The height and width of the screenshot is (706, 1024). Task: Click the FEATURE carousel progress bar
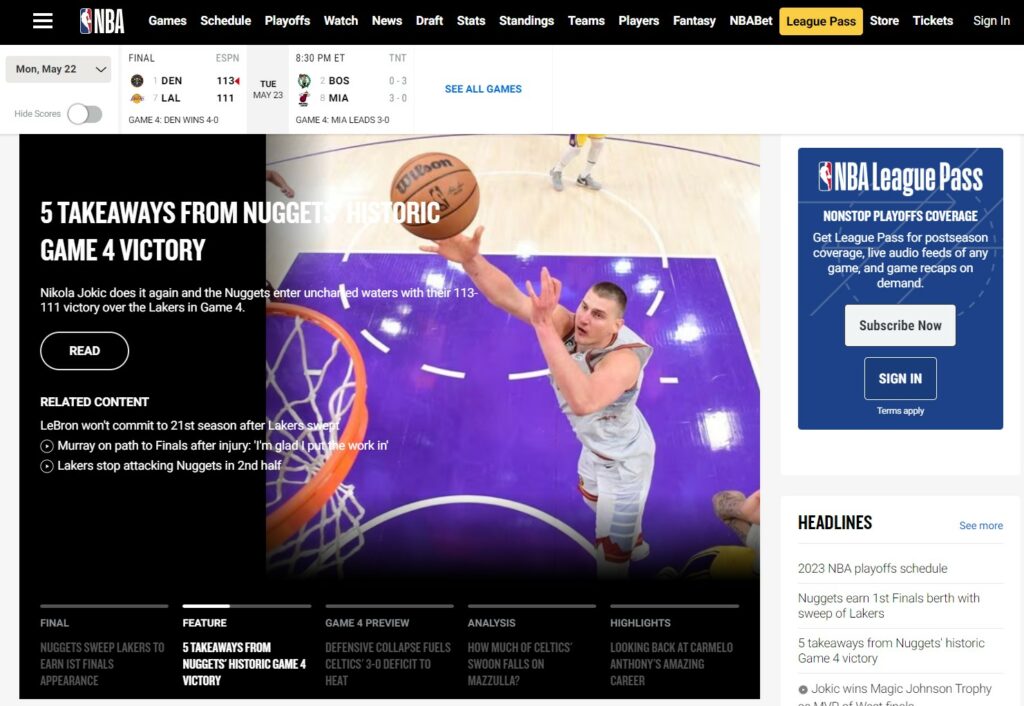[247, 606]
